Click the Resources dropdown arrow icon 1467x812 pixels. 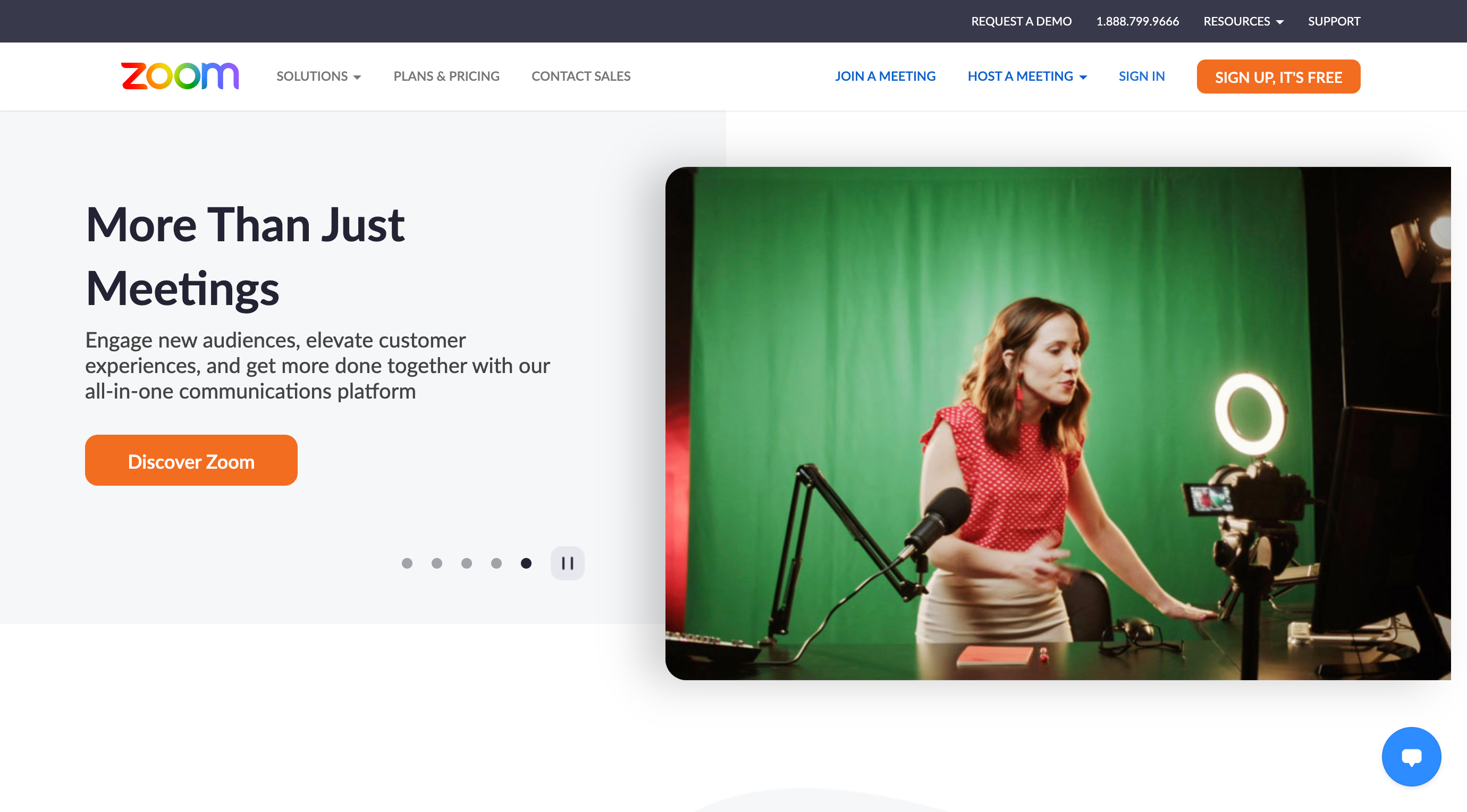tap(1280, 22)
